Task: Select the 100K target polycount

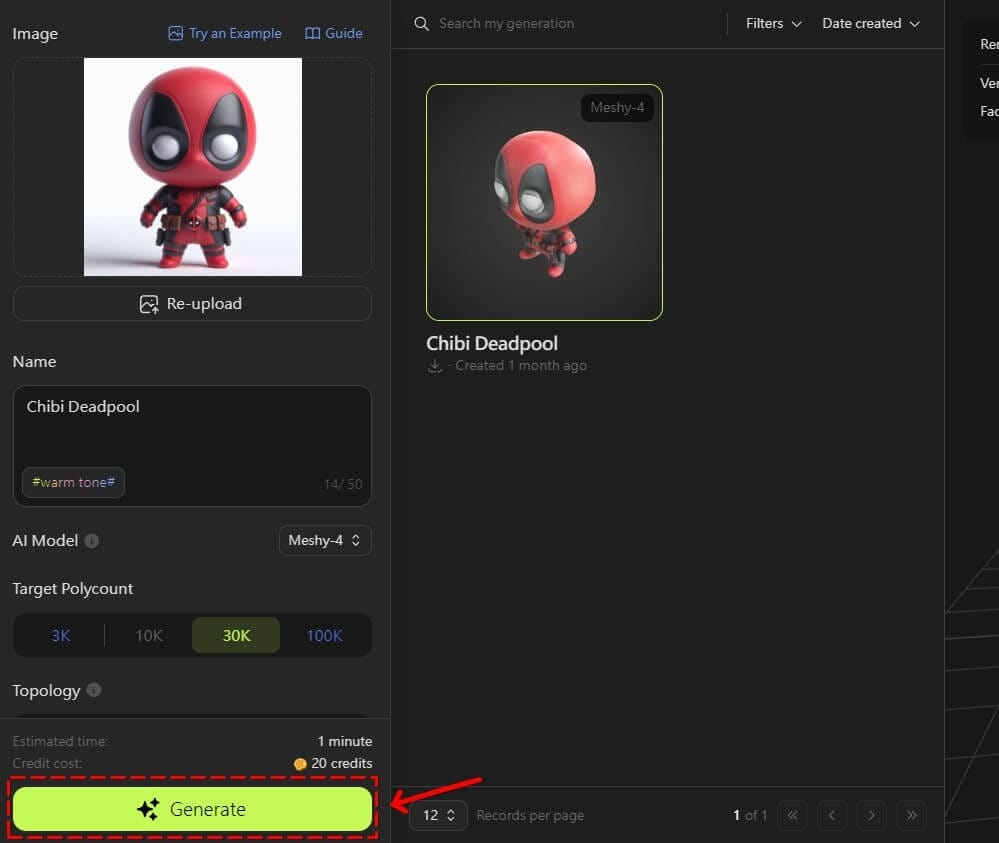Action: (324, 635)
